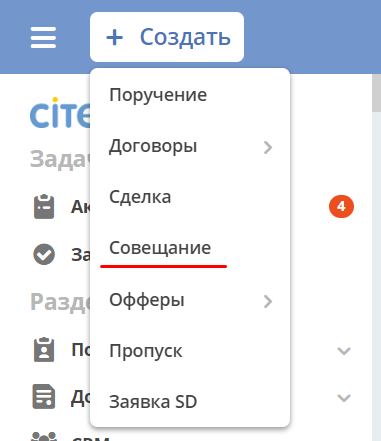Select Заявка SD menu item
This screenshot has width=381, height=441.
coord(190,402)
